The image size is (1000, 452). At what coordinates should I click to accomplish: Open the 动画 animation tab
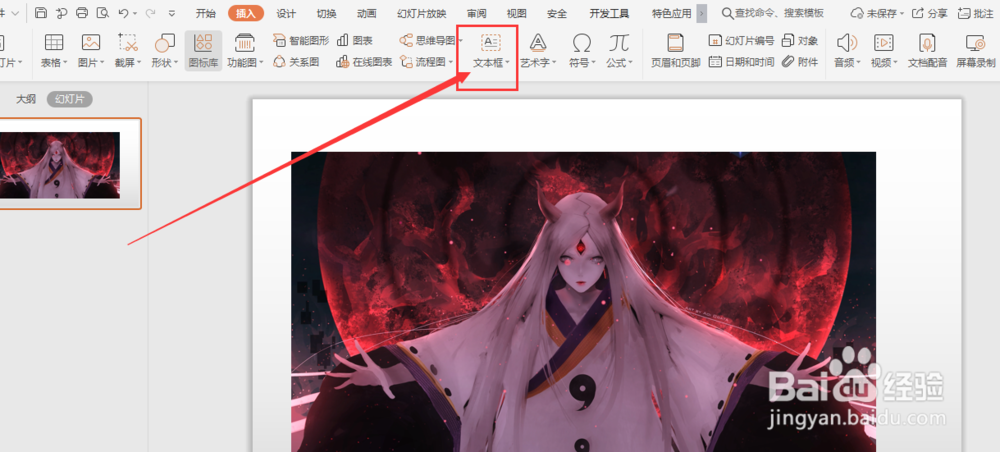pos(367,13)
